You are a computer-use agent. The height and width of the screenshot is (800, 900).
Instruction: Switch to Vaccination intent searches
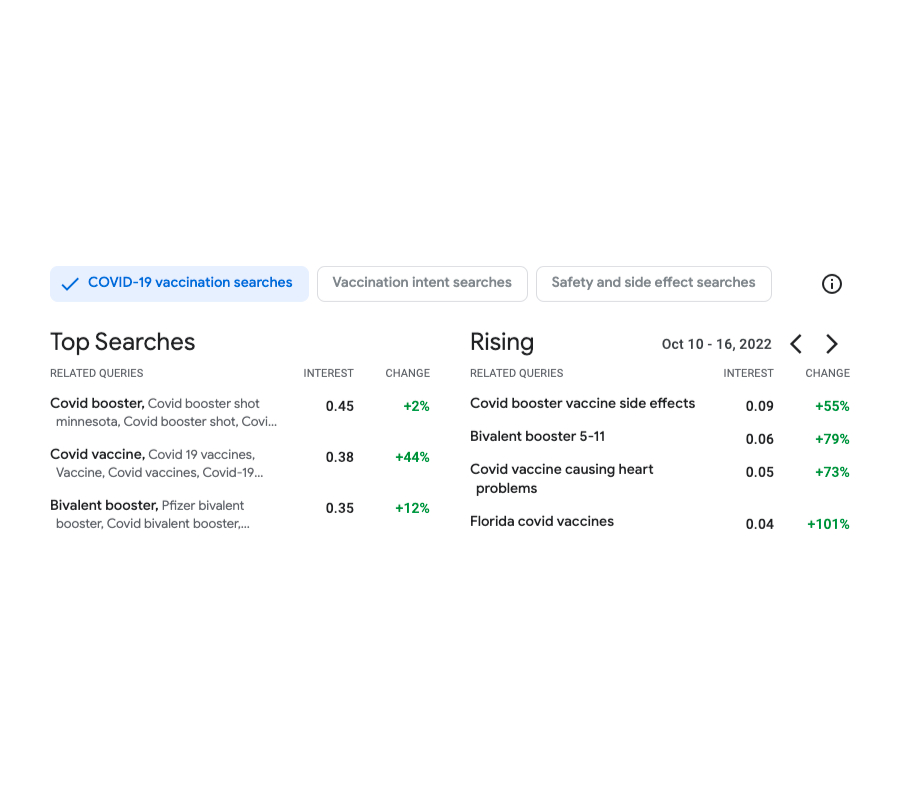click(x=422, y=283)
